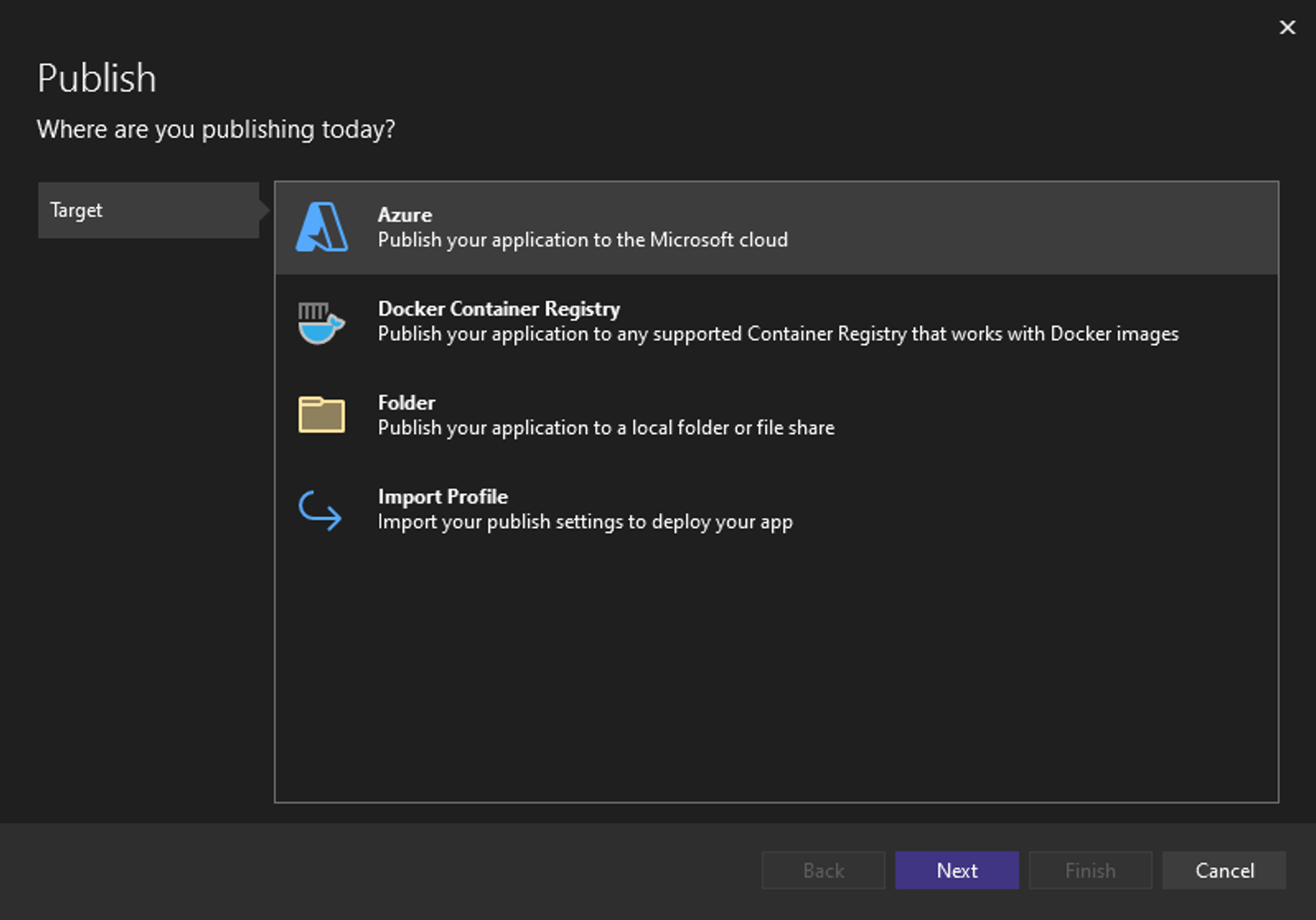Close the Publish dialog with X
The height and width of the screenshot is (920, 1316).
[x=1287, y=27]
